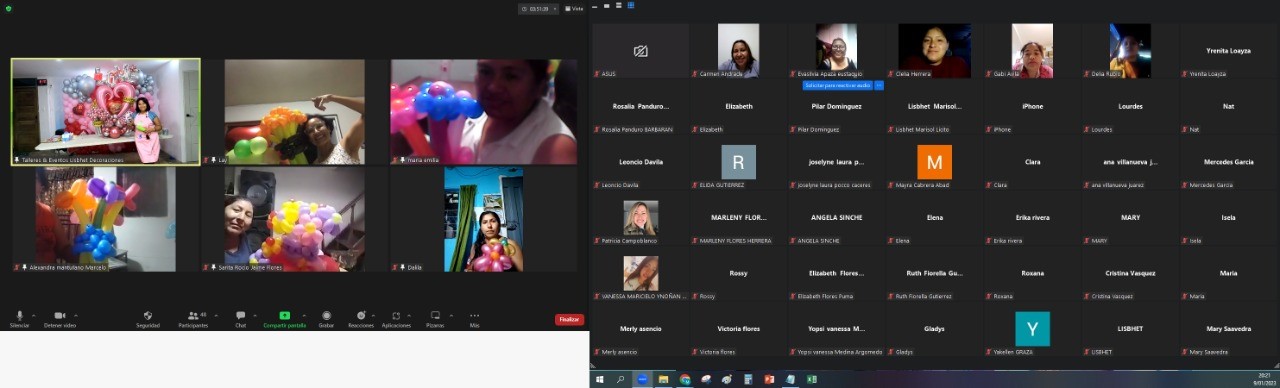
Task: Click Solicitar para reactivar audio button
Action: [838, 85]
